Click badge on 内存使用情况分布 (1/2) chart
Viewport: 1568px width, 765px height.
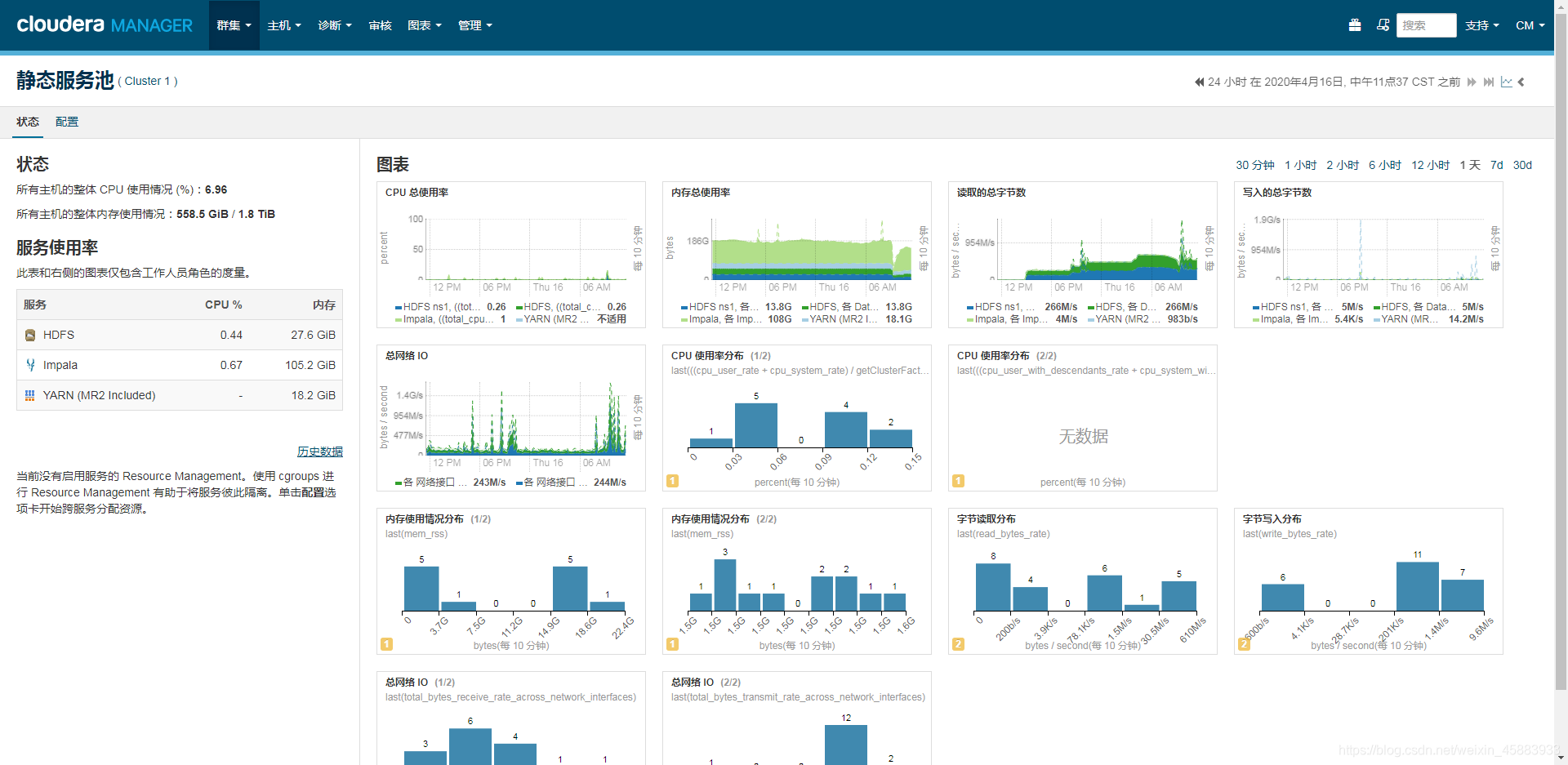386,644
